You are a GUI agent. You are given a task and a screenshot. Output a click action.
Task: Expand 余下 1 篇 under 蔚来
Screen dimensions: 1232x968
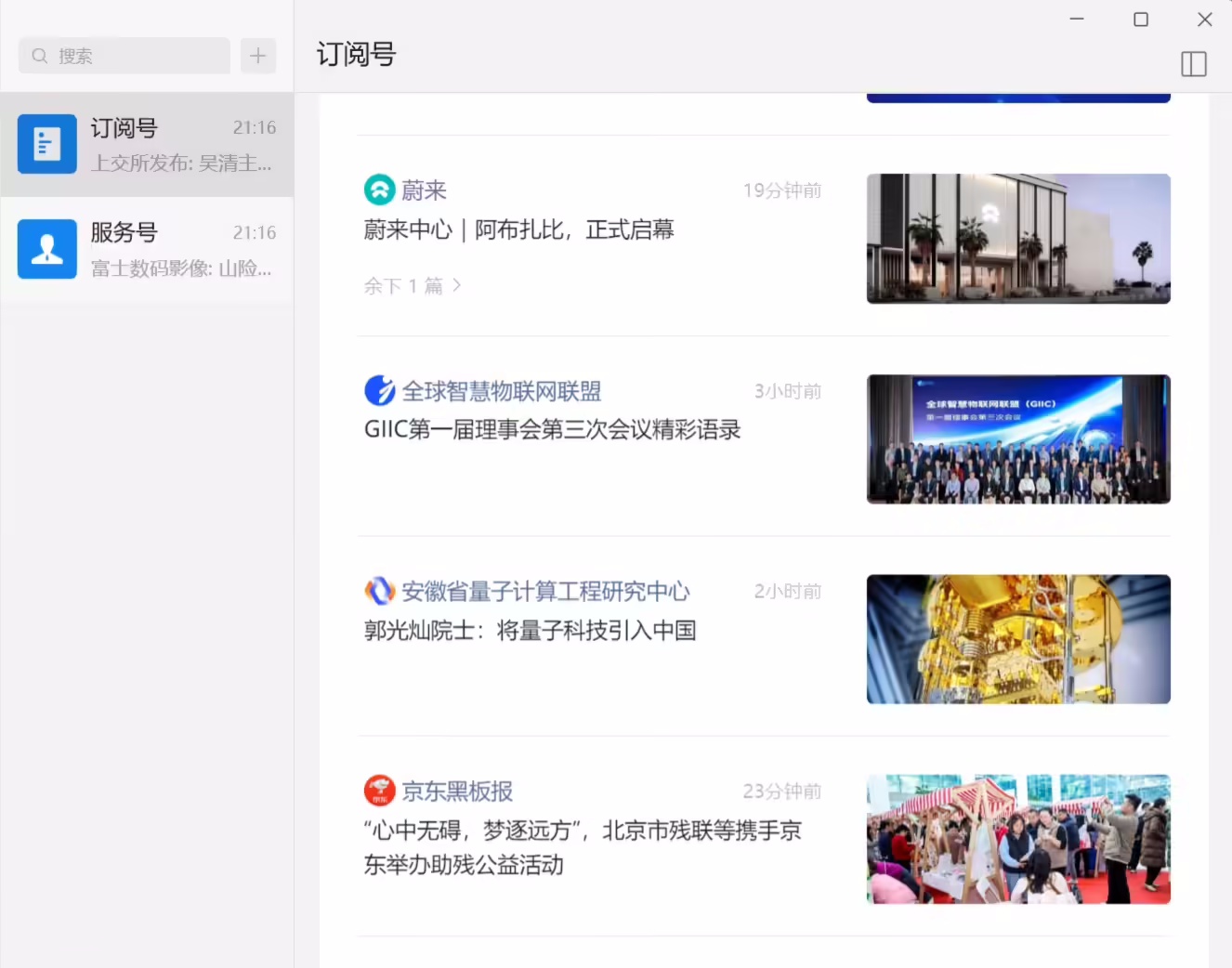point(413,286)
